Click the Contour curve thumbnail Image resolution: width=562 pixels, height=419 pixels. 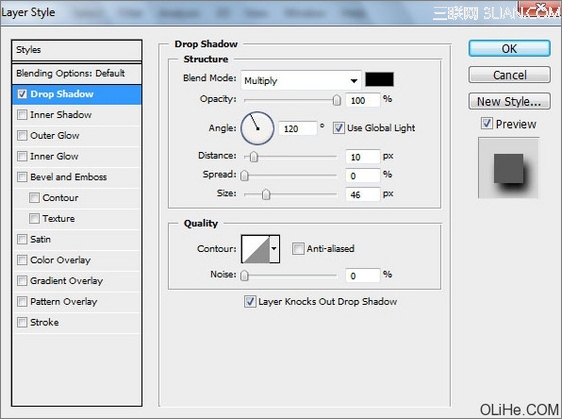(256, 249)
